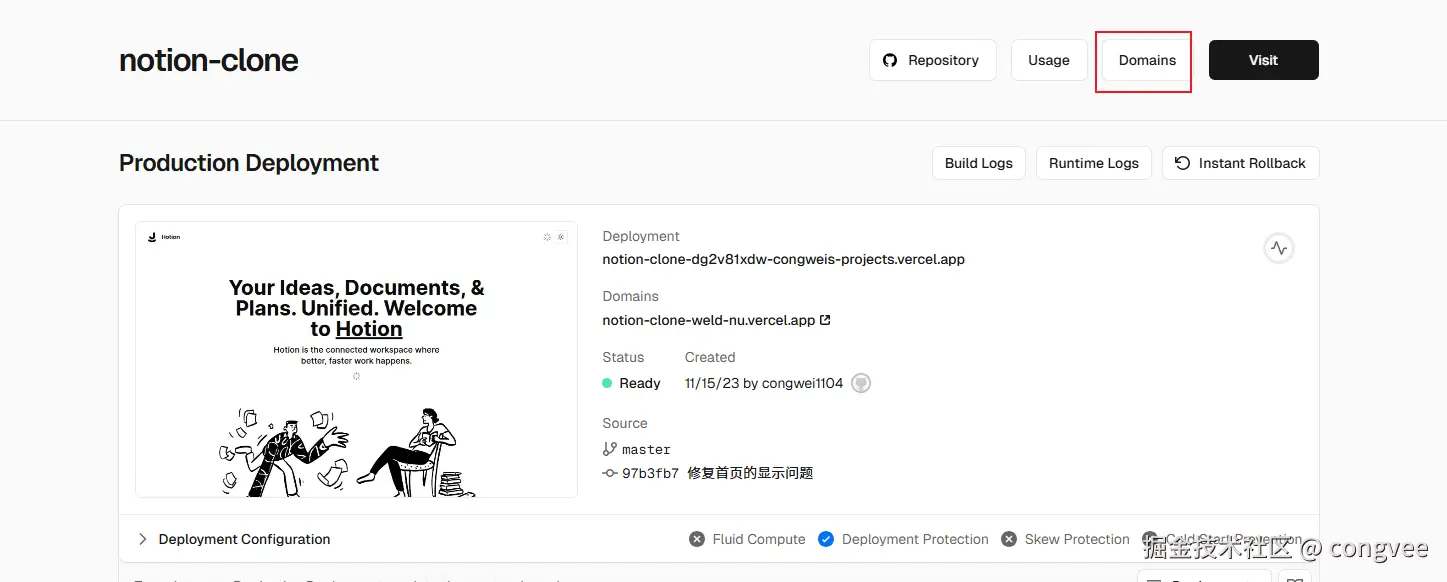The image size is (1447, 582).
Task: Click the black Visit button
Action: click(x=1263, y=60)
